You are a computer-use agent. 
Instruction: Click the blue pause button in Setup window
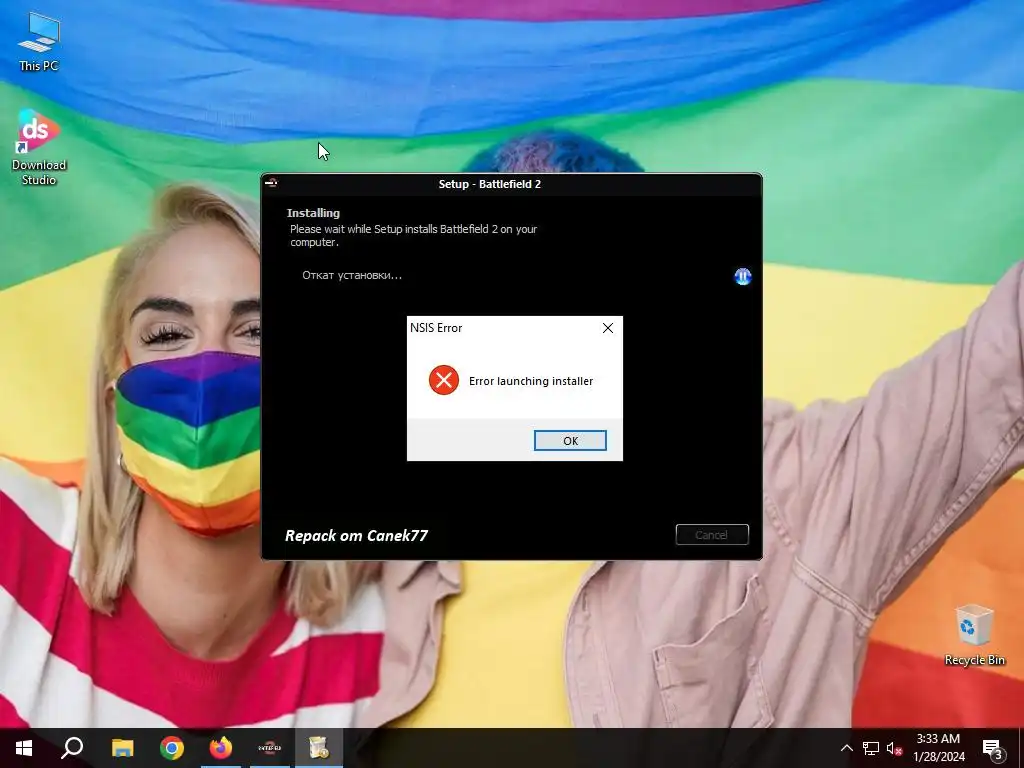pyautogui.click(x=743, y=276)
